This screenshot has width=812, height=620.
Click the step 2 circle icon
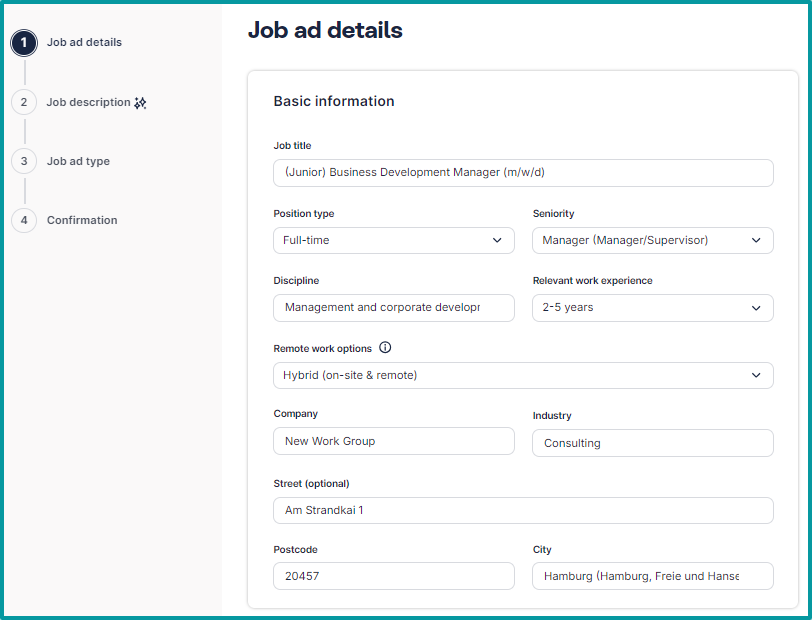[x=24, y=102]
